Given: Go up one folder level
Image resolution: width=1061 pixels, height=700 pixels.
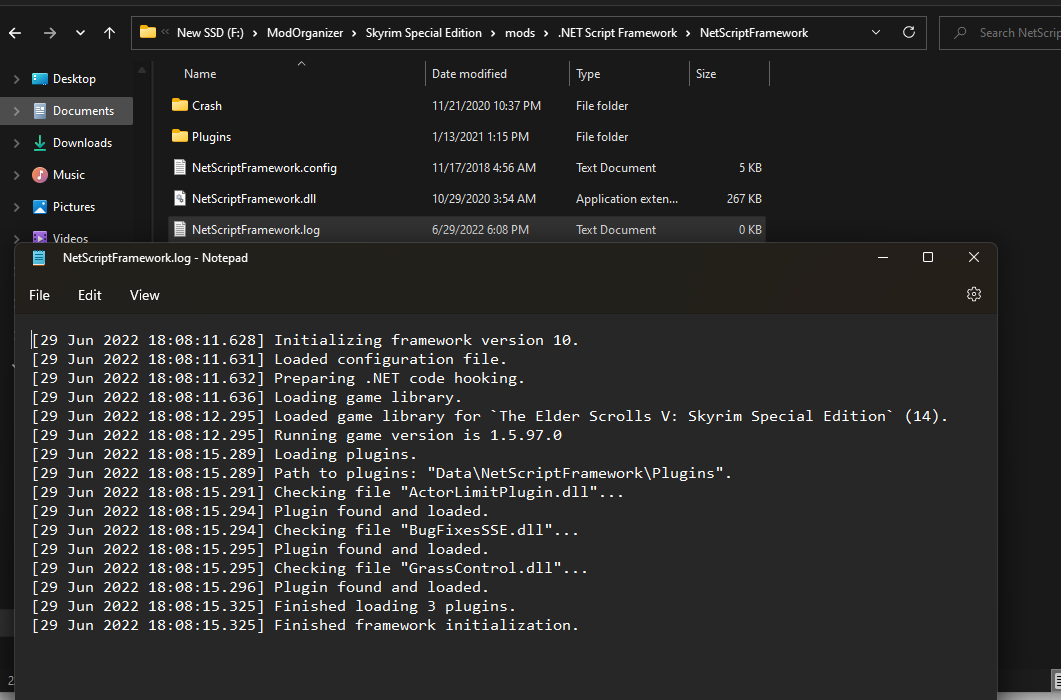Looking at the screenshot, I should tap(110, 32).
